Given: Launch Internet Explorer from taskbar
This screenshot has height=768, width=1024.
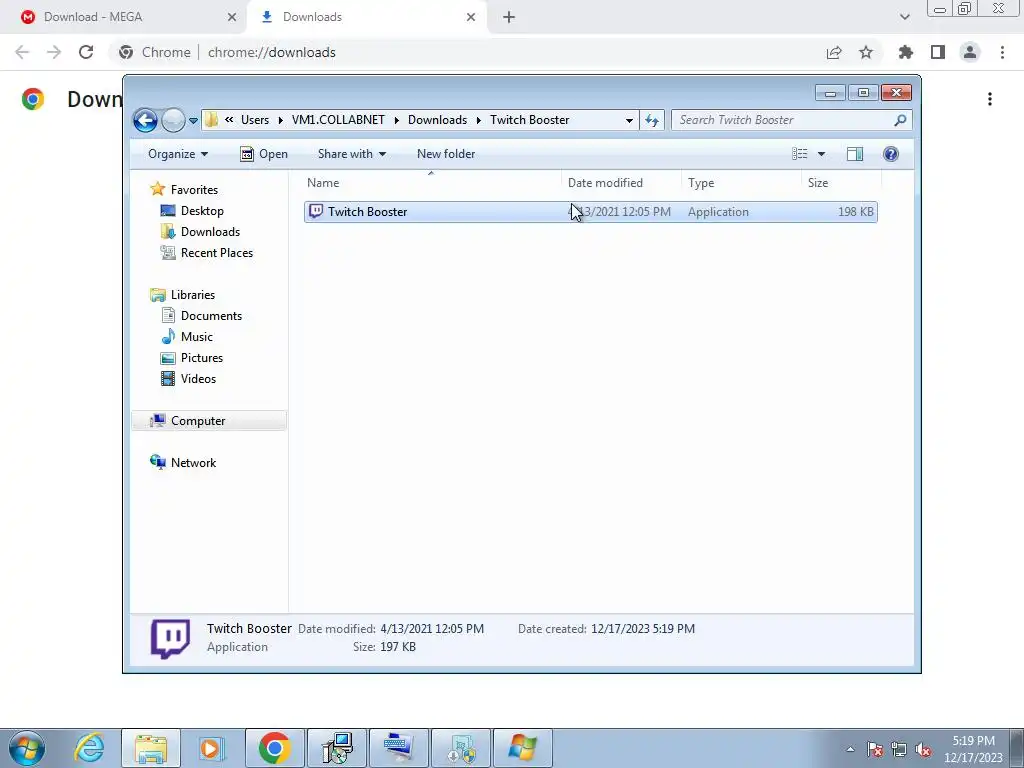Looking at the screenshot, I should click(89, 748).
